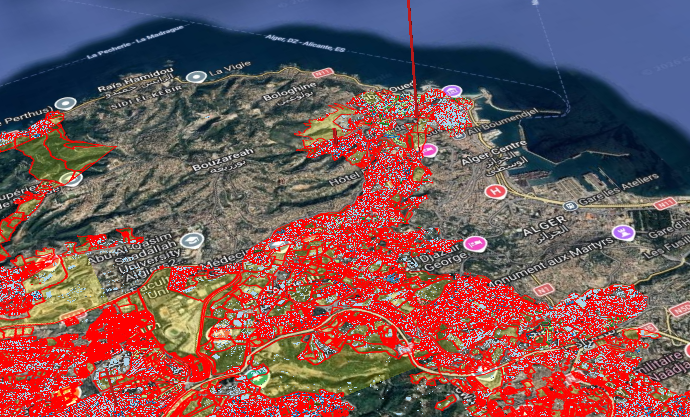The image size is (690, 417).
Task: Open the green park marker on the highway
Action: (x=260, y=376)
